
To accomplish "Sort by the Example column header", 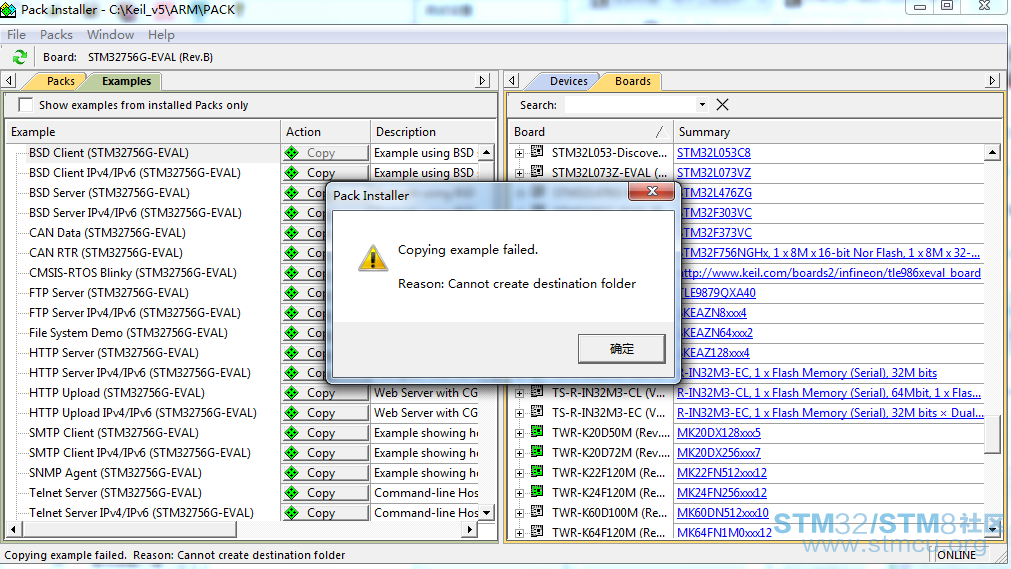I will 142,132.
